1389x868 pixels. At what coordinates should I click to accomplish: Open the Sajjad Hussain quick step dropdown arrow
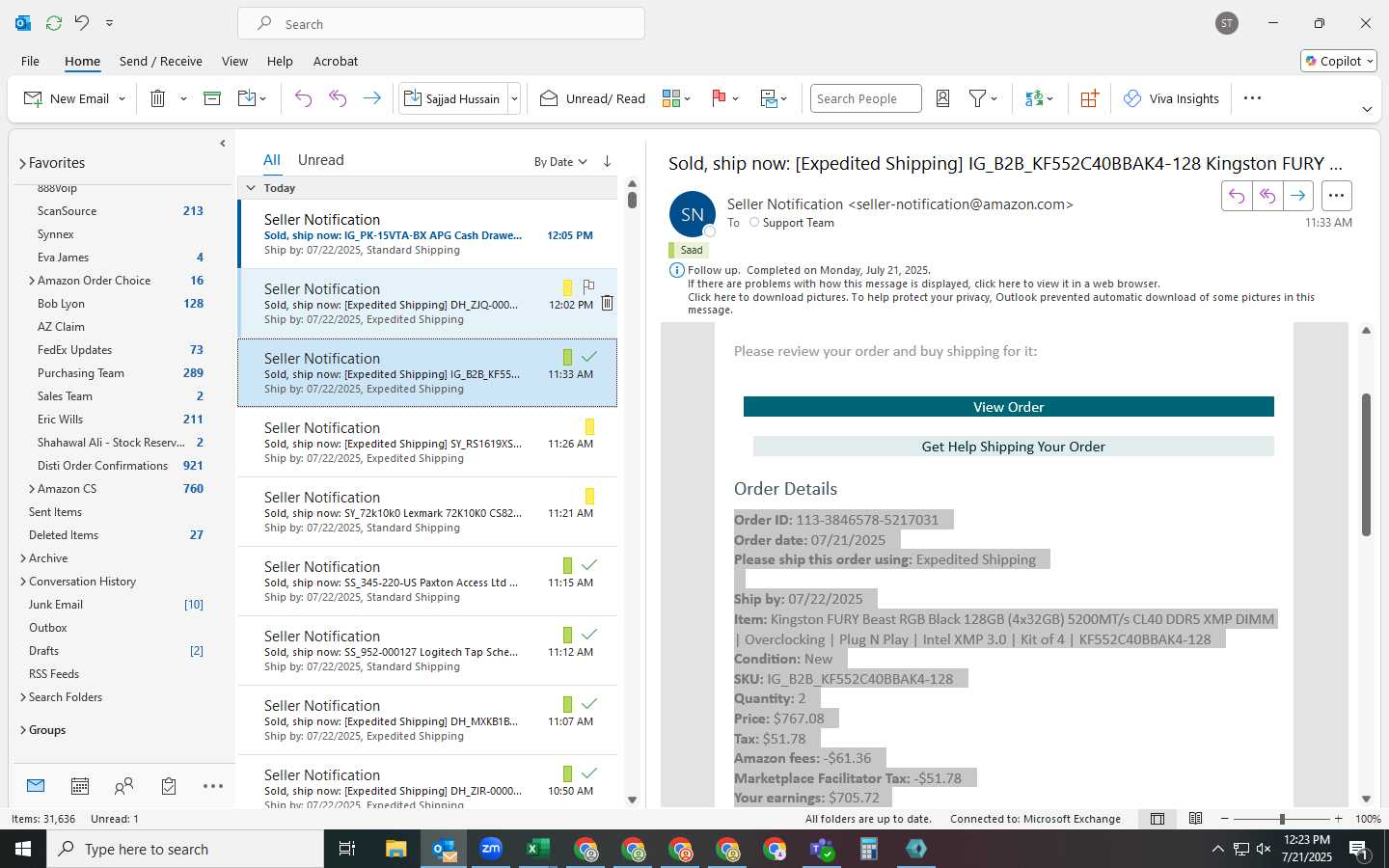(514, 98)
